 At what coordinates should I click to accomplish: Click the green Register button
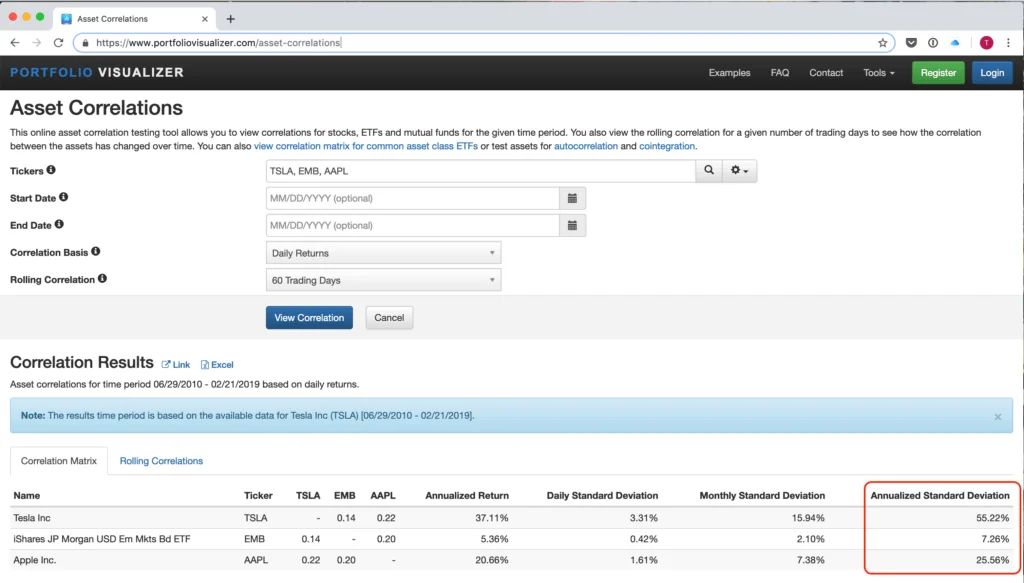coord(938,72)
